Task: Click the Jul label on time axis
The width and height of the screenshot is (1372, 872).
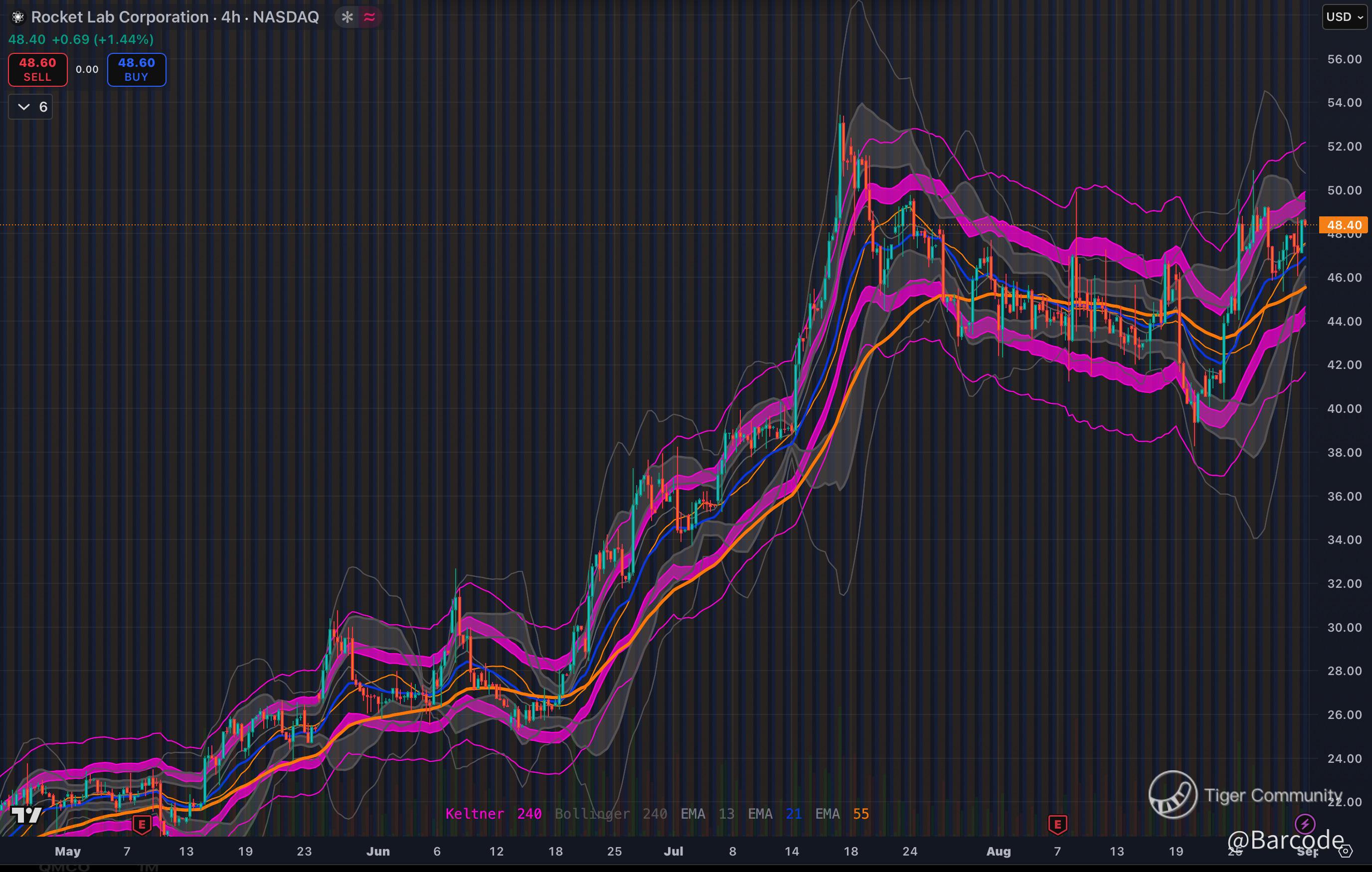Action: click(673, 852)
